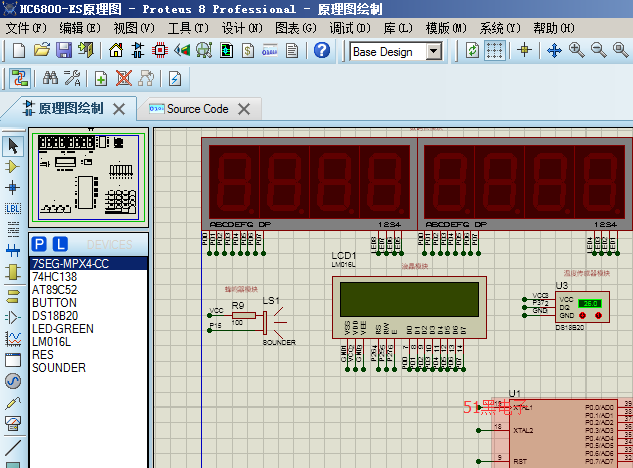633x468 pixels.
Task: Select the Graph Mode tool
Action: [13, 338]
